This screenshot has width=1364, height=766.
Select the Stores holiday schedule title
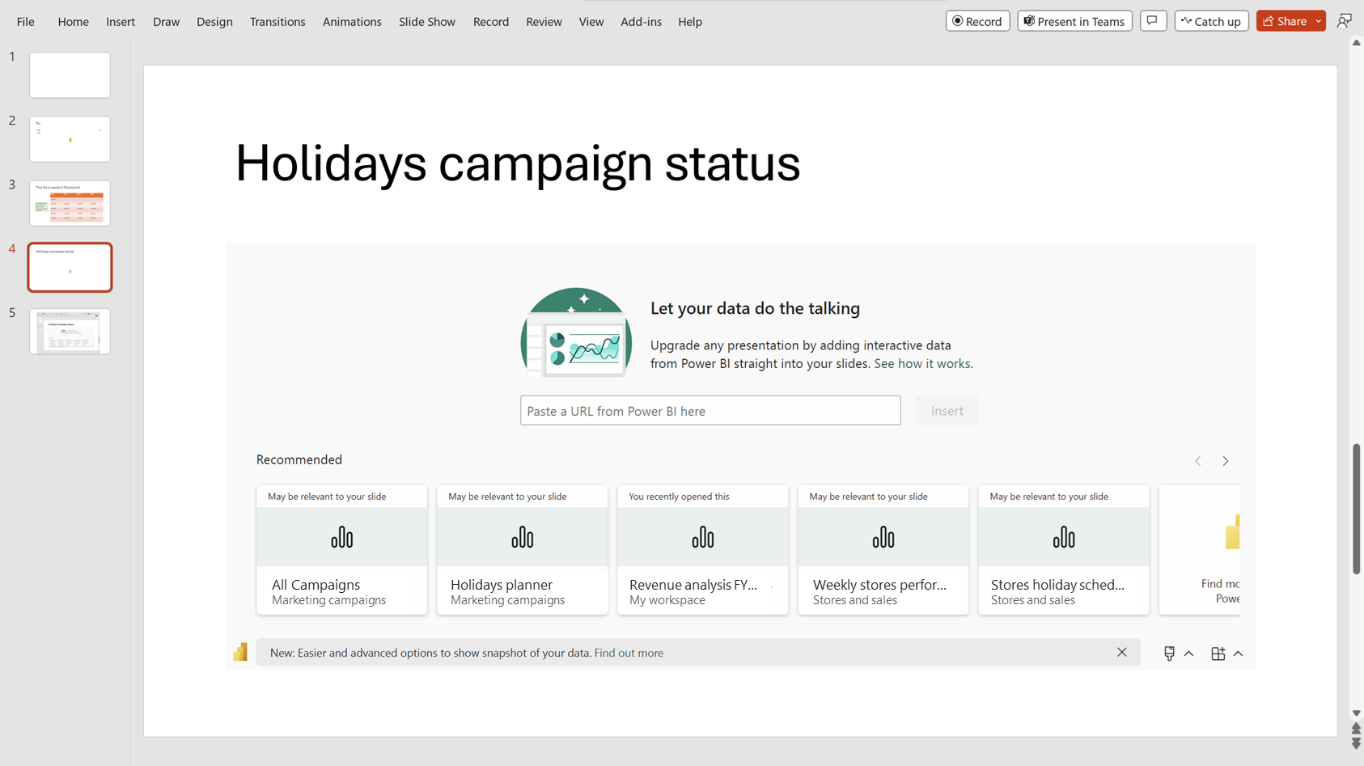click(1058, 584)
